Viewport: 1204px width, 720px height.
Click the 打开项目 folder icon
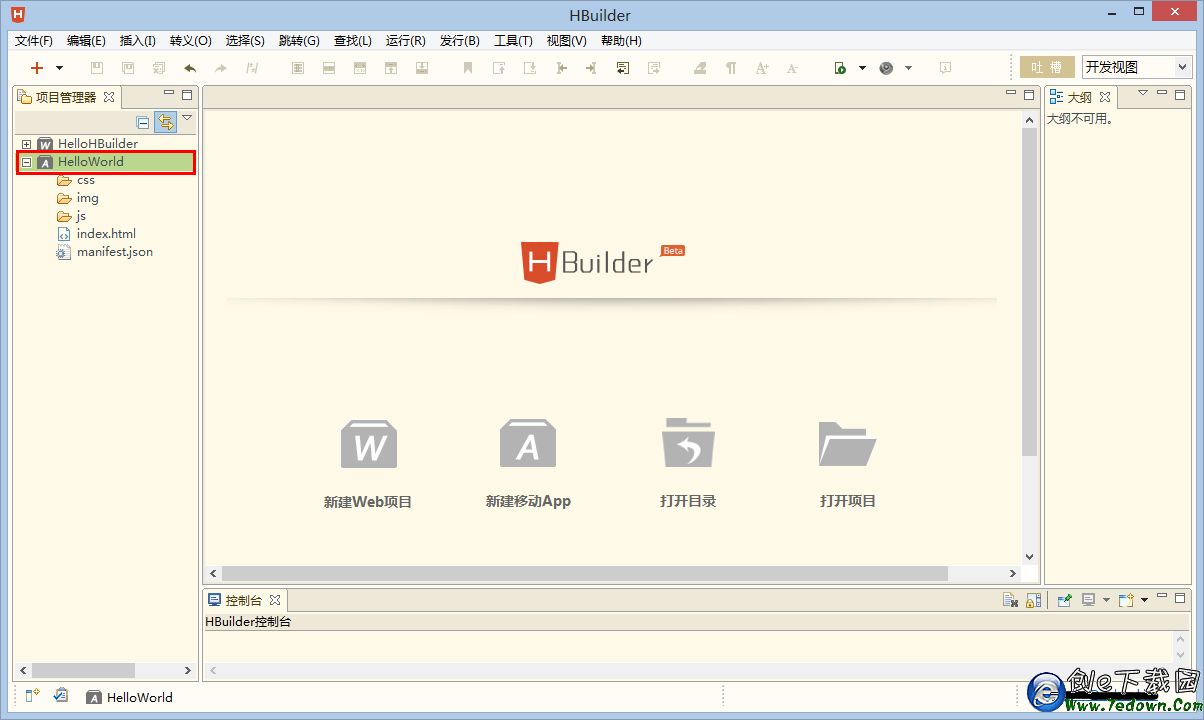coord(847,444)
